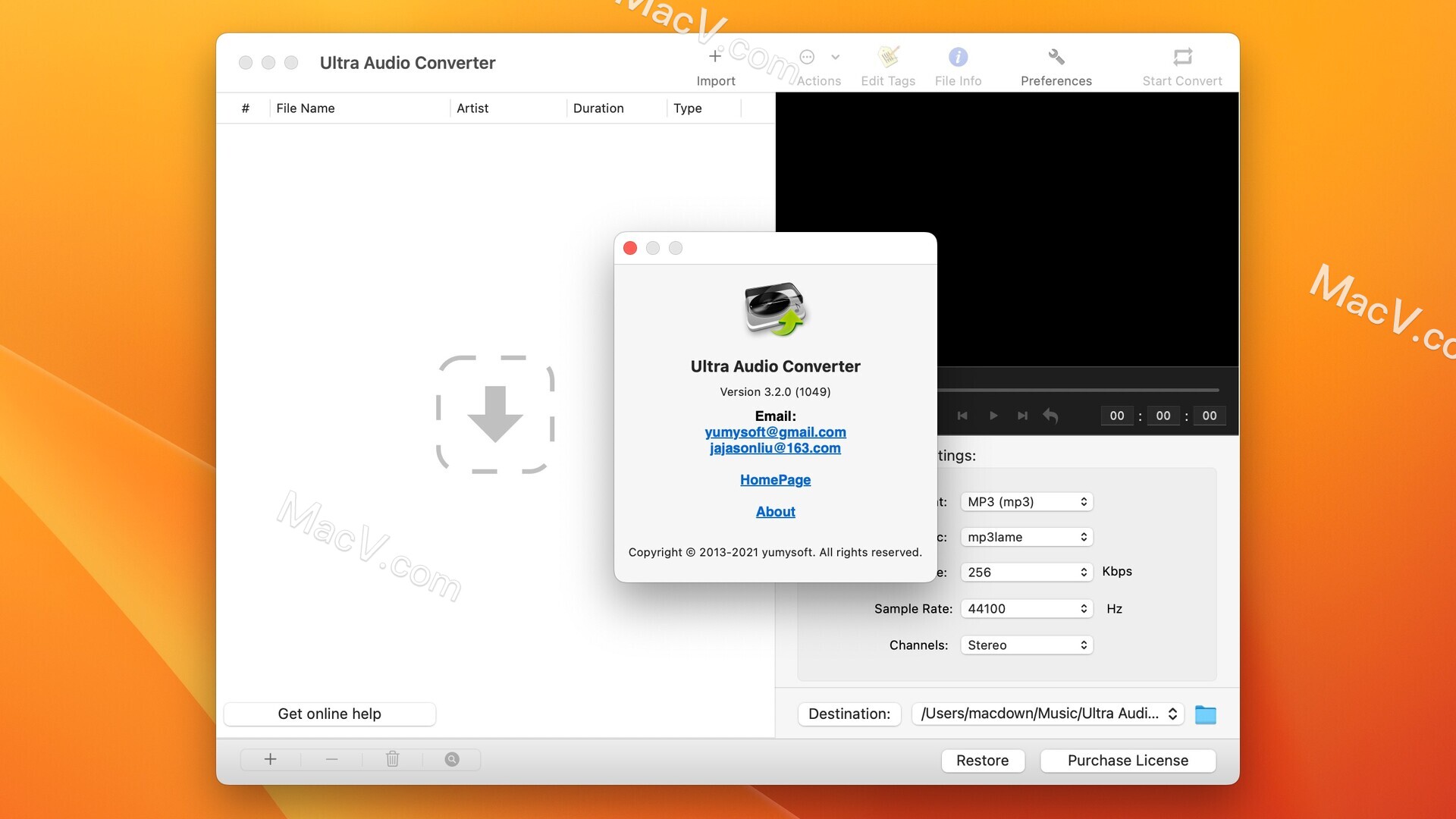The height and width of the screenshot is (819, 1456).
Task: Sort by the Duration column header
Action: click(617, 108)
